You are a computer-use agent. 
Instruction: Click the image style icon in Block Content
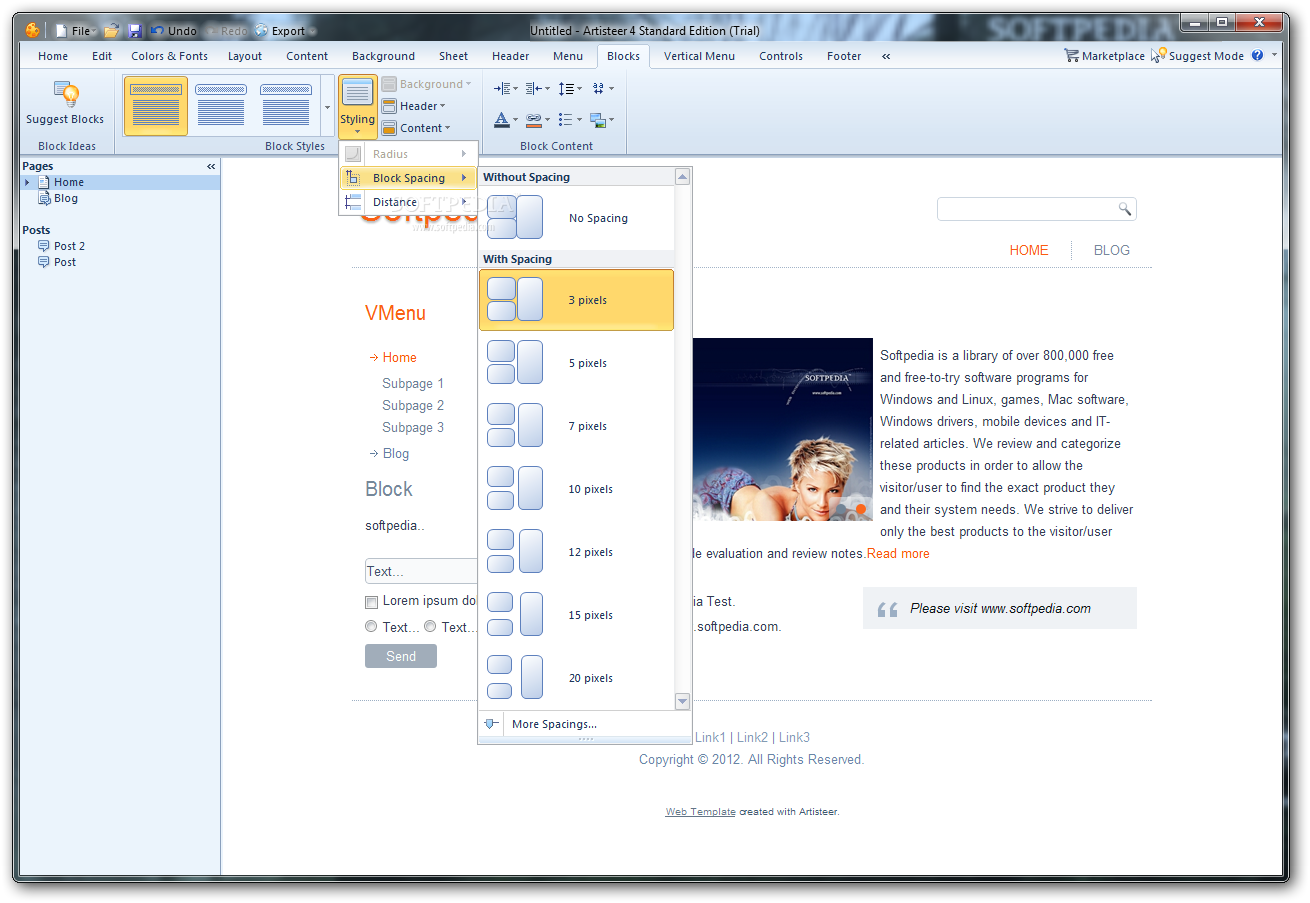pyautogui.click(x=602, y=120)
